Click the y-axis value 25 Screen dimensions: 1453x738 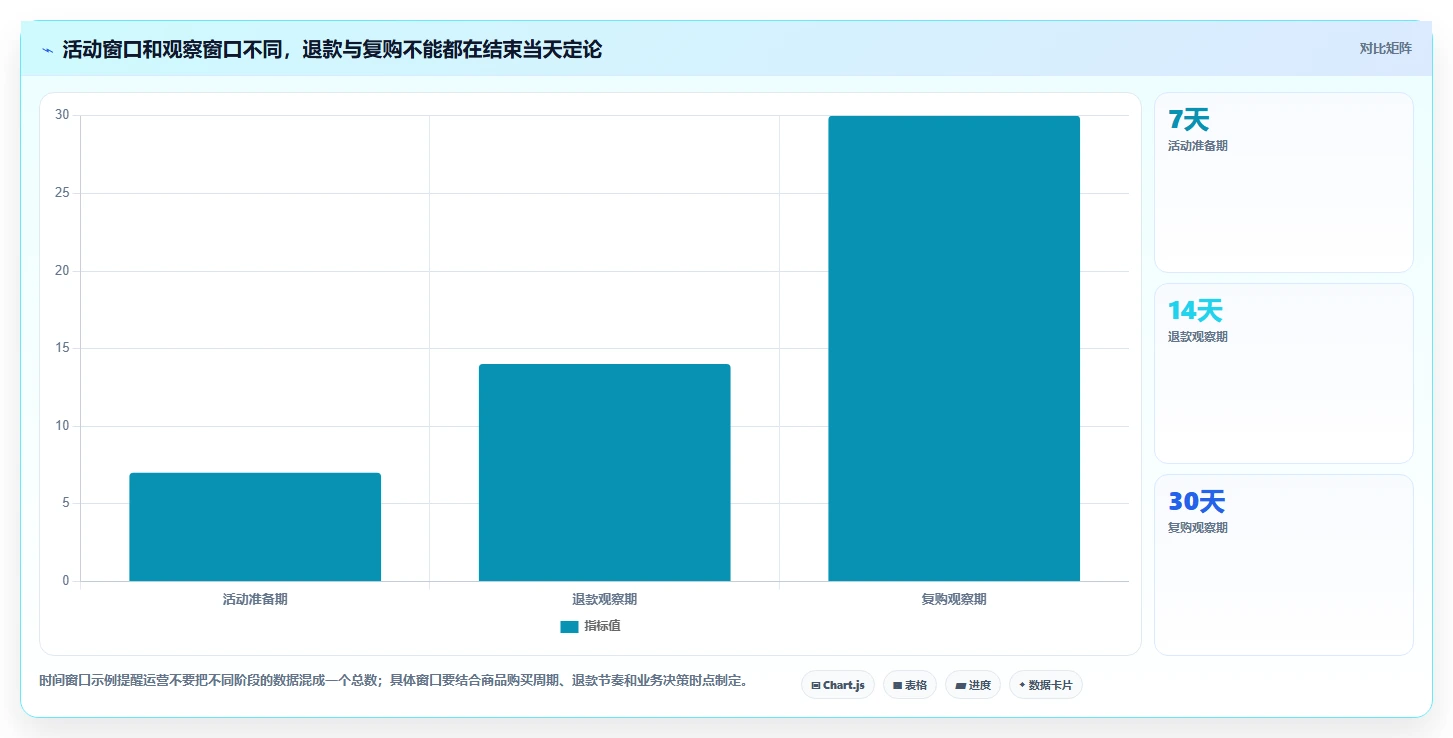pyautogui.click(x=62, y=193)
